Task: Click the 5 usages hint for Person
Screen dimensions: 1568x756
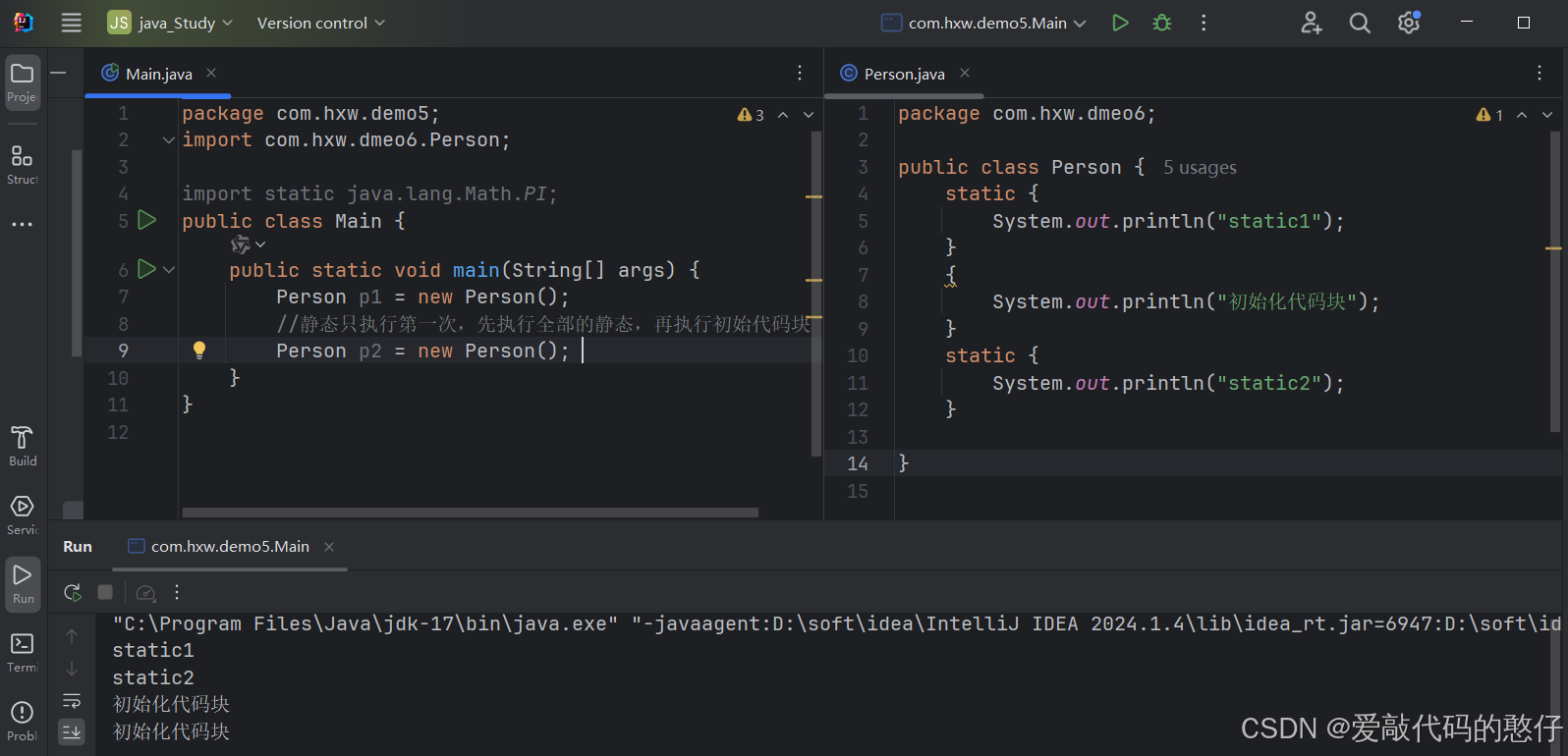Action: point(1200,168)
